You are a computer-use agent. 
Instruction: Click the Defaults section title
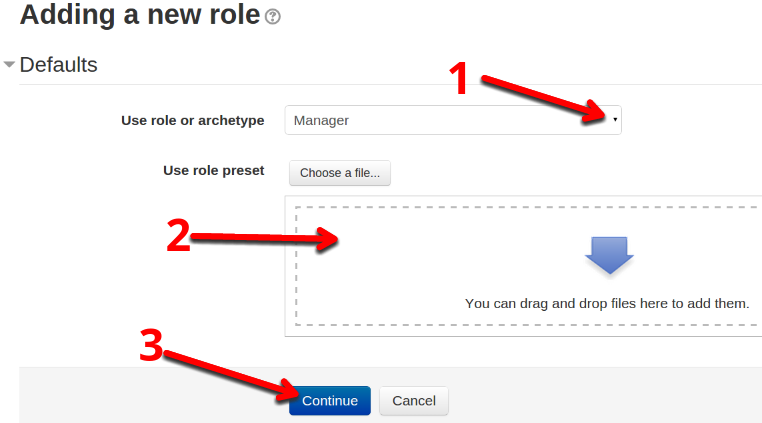tap(58, 65)
